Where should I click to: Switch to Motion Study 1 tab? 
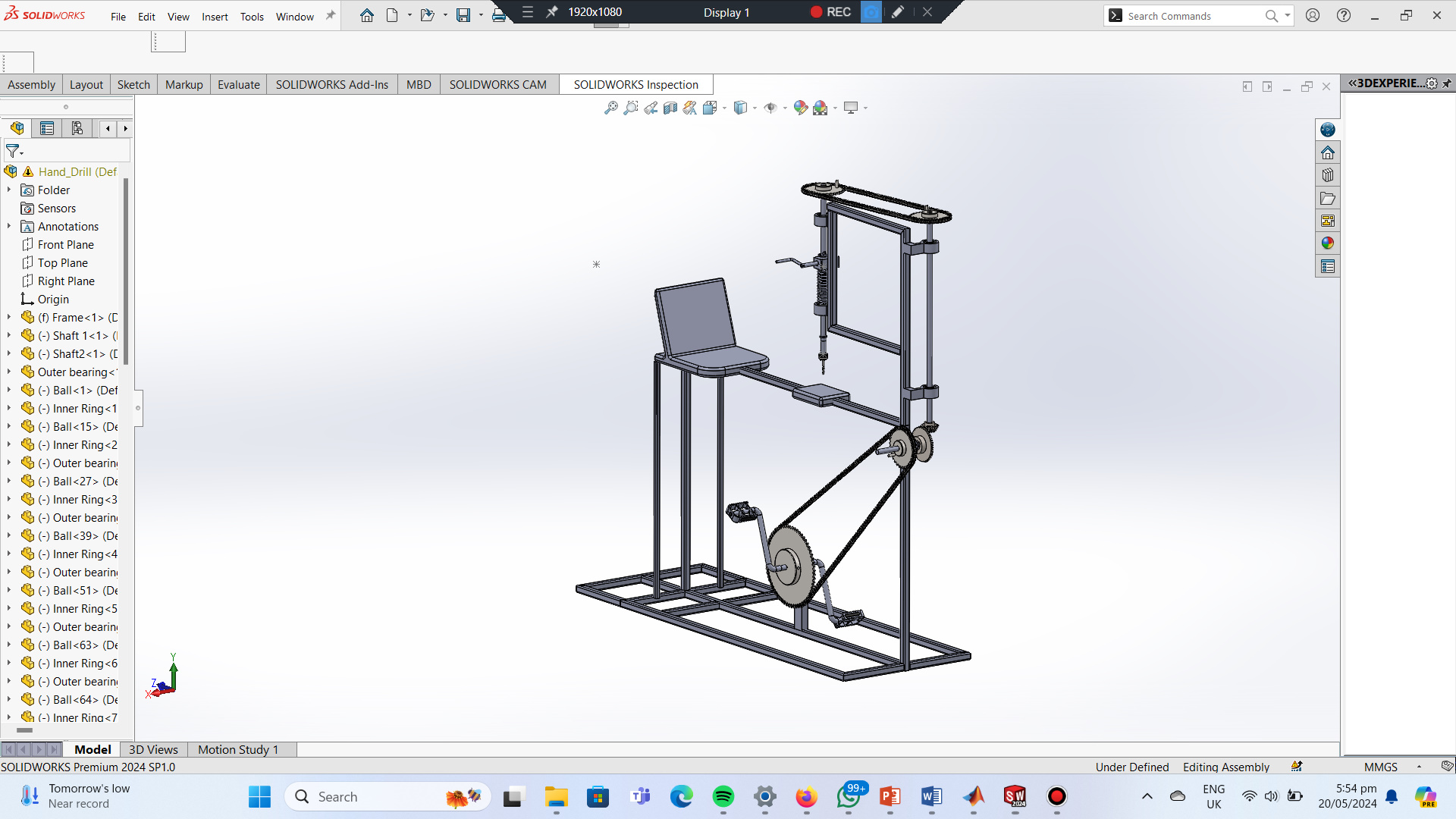pyautogui.click(x=237, y=749)
